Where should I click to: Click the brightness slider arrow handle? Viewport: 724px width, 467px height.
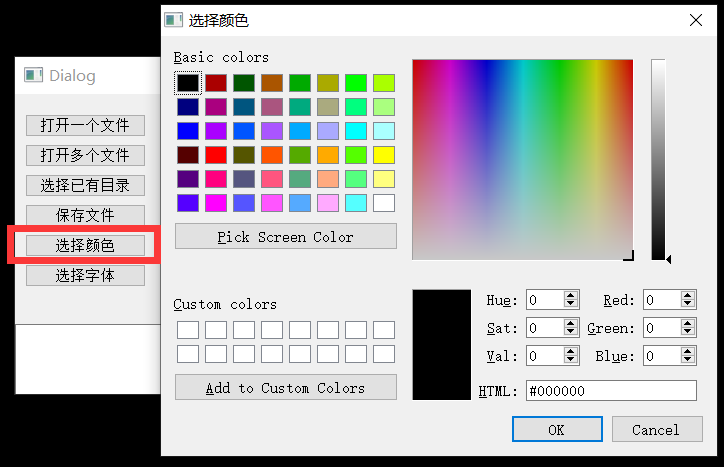(x=669, y=259)
